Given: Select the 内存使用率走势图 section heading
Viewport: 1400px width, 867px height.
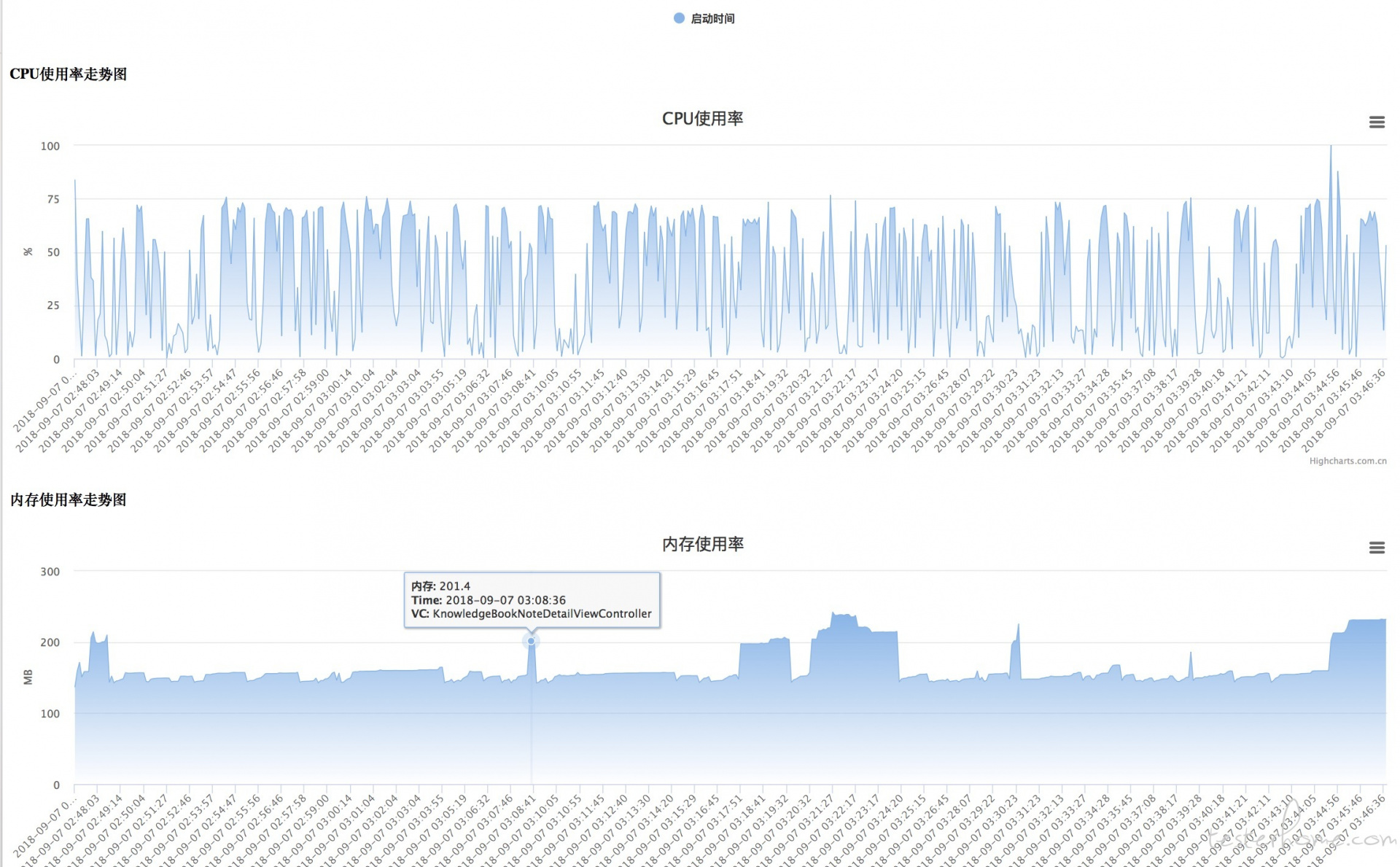Looking at the screenshot, I should [69, 500].
